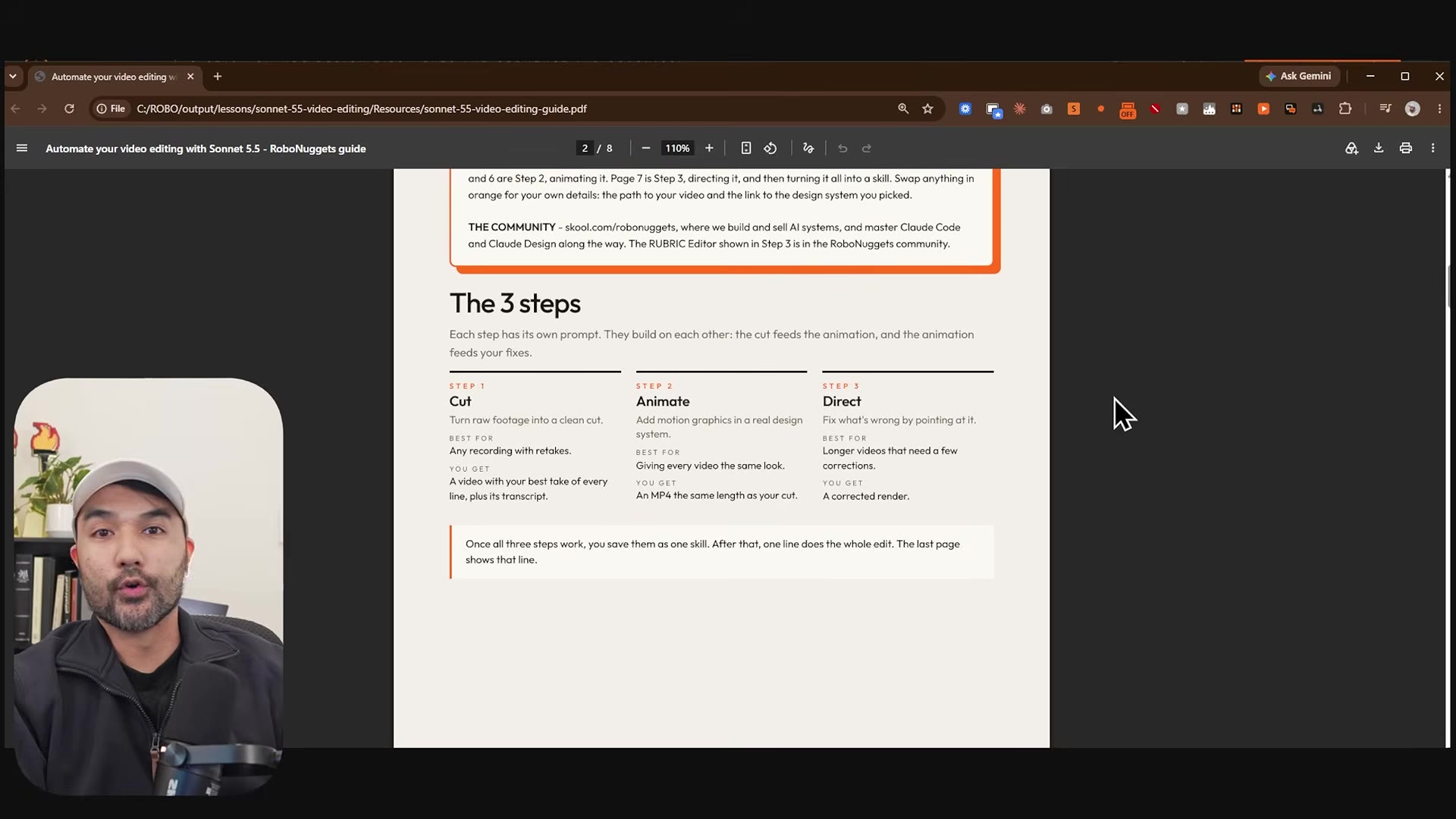This screenshot has width=1456, height=819.
Task: Click the orange play button extension
Action: (x=1263, y=108)
